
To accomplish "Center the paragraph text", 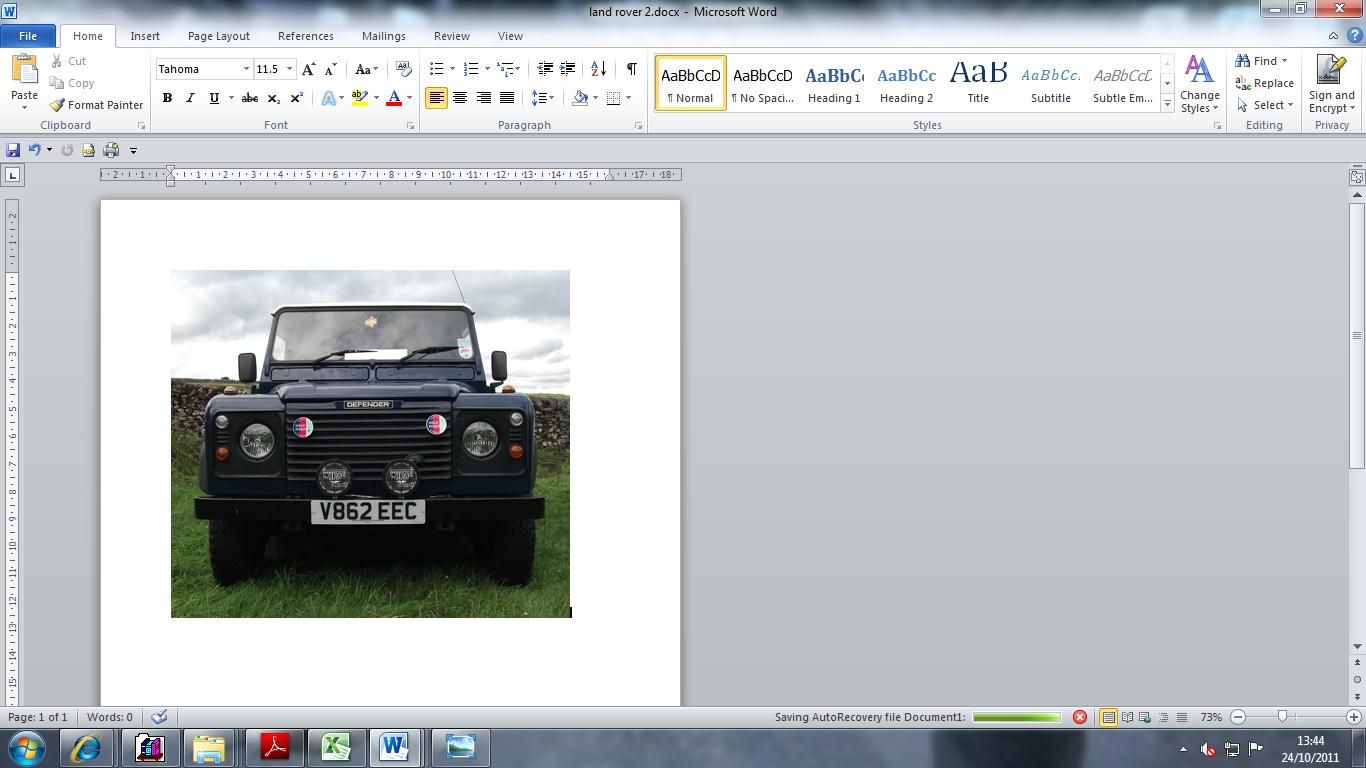I will click(x=460, y=98).
